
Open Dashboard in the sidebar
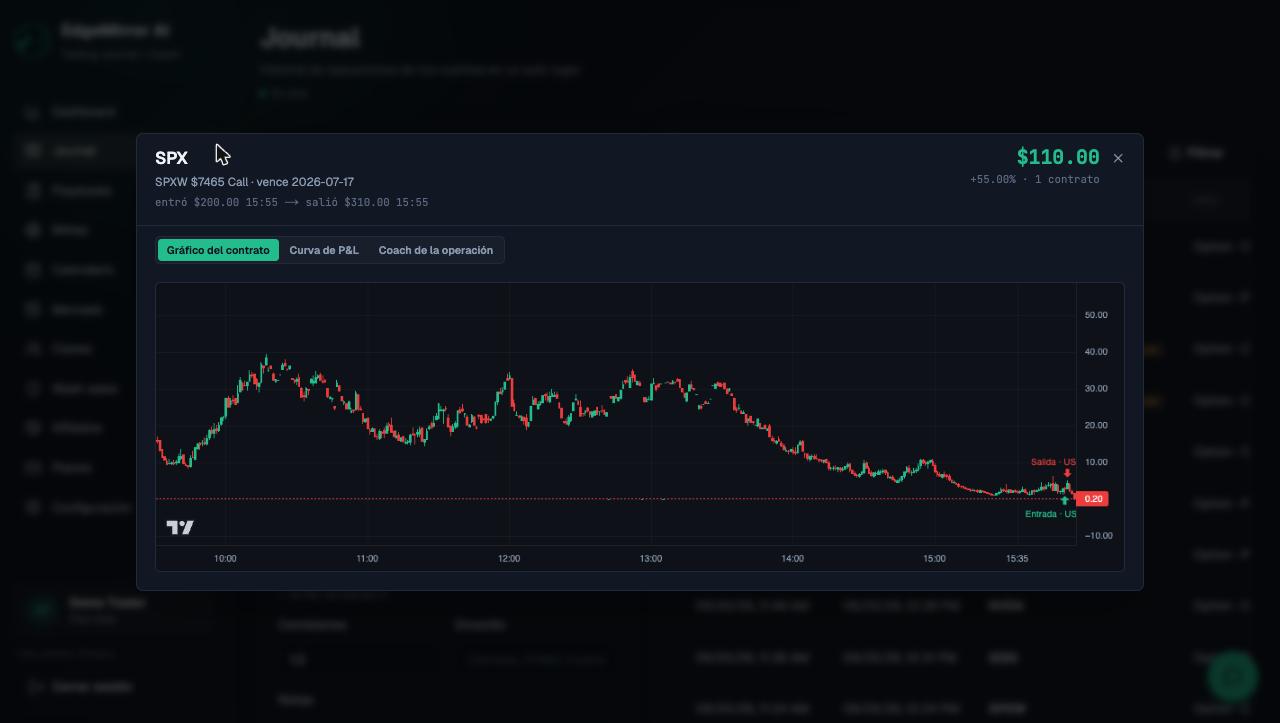pyautogui.click(x=84, y=112)
